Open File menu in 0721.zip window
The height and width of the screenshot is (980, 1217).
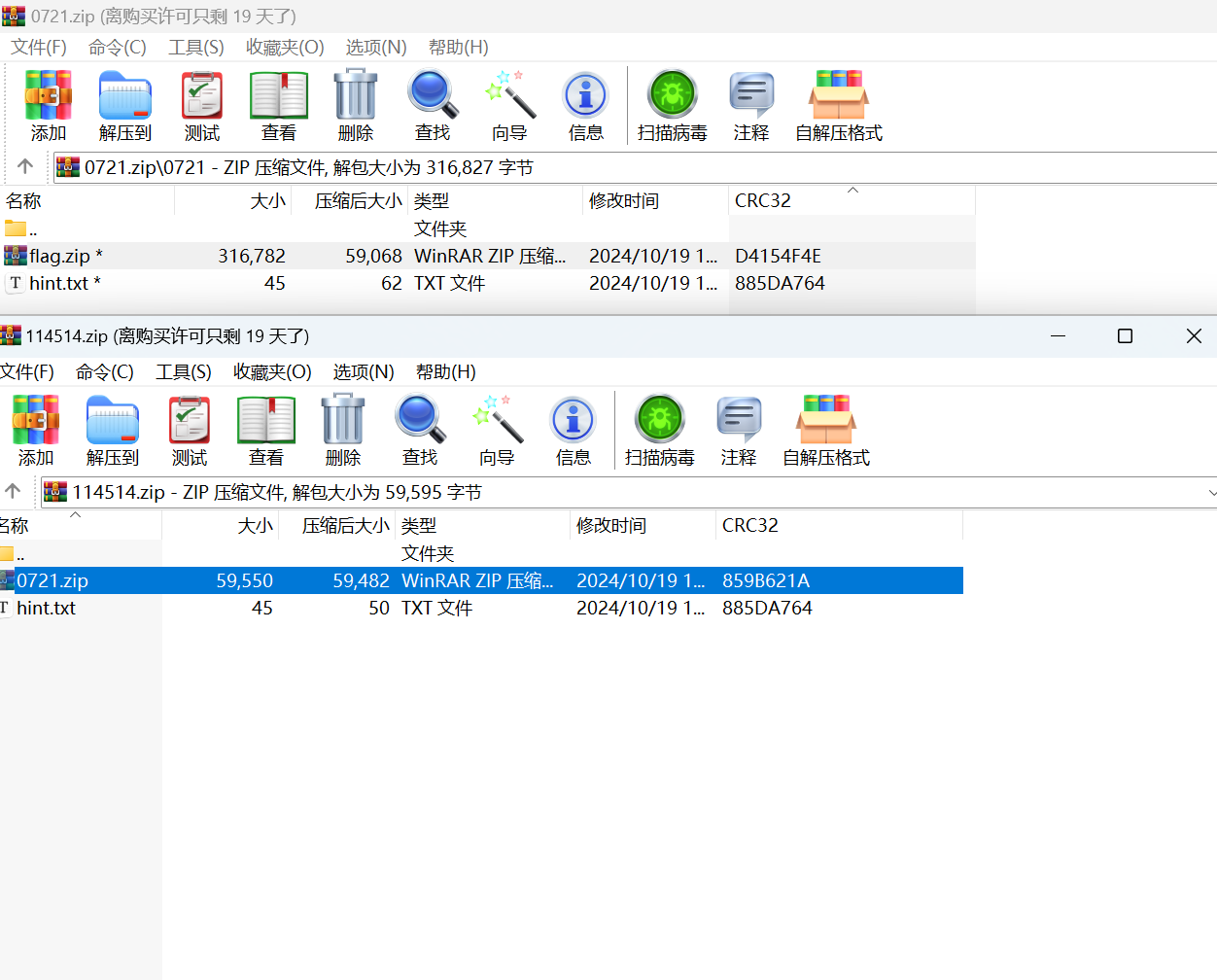pos(39,47)
